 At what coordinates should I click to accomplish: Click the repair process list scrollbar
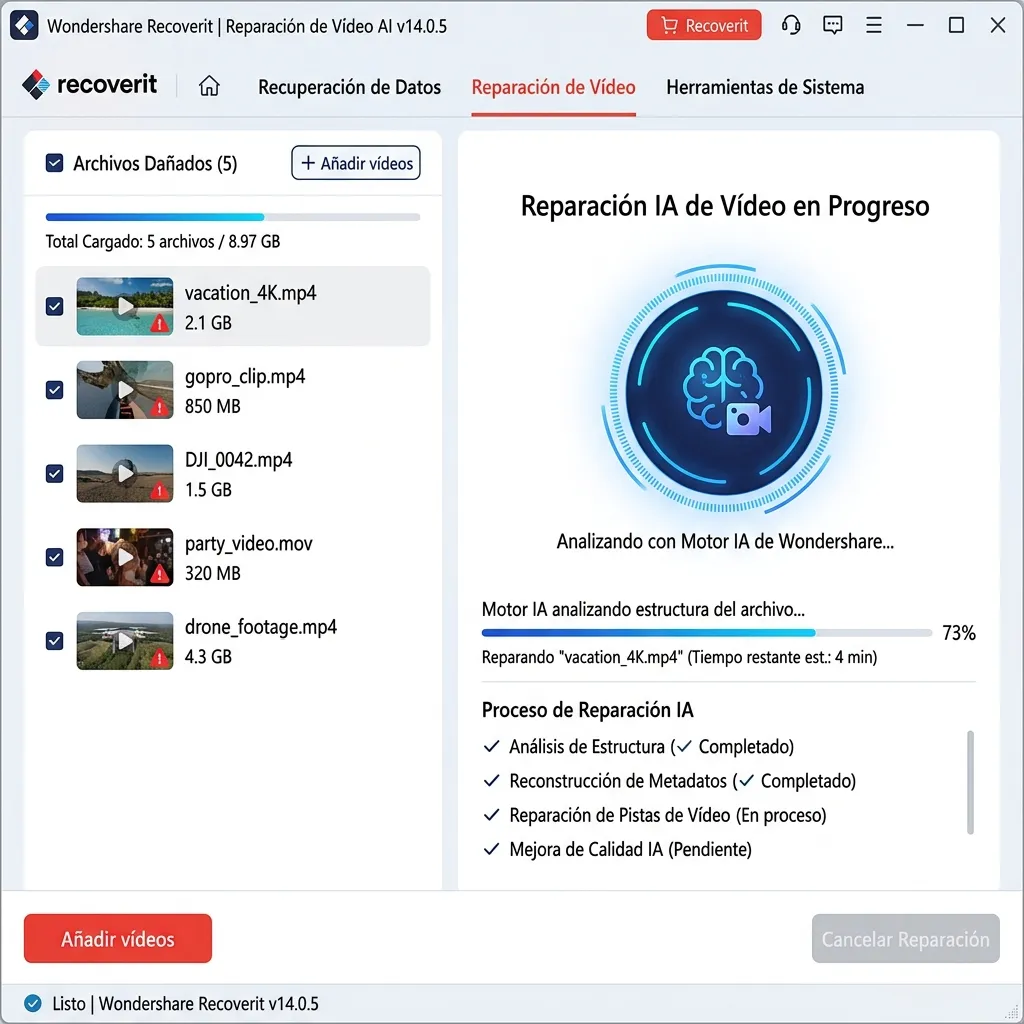(970, 782)
